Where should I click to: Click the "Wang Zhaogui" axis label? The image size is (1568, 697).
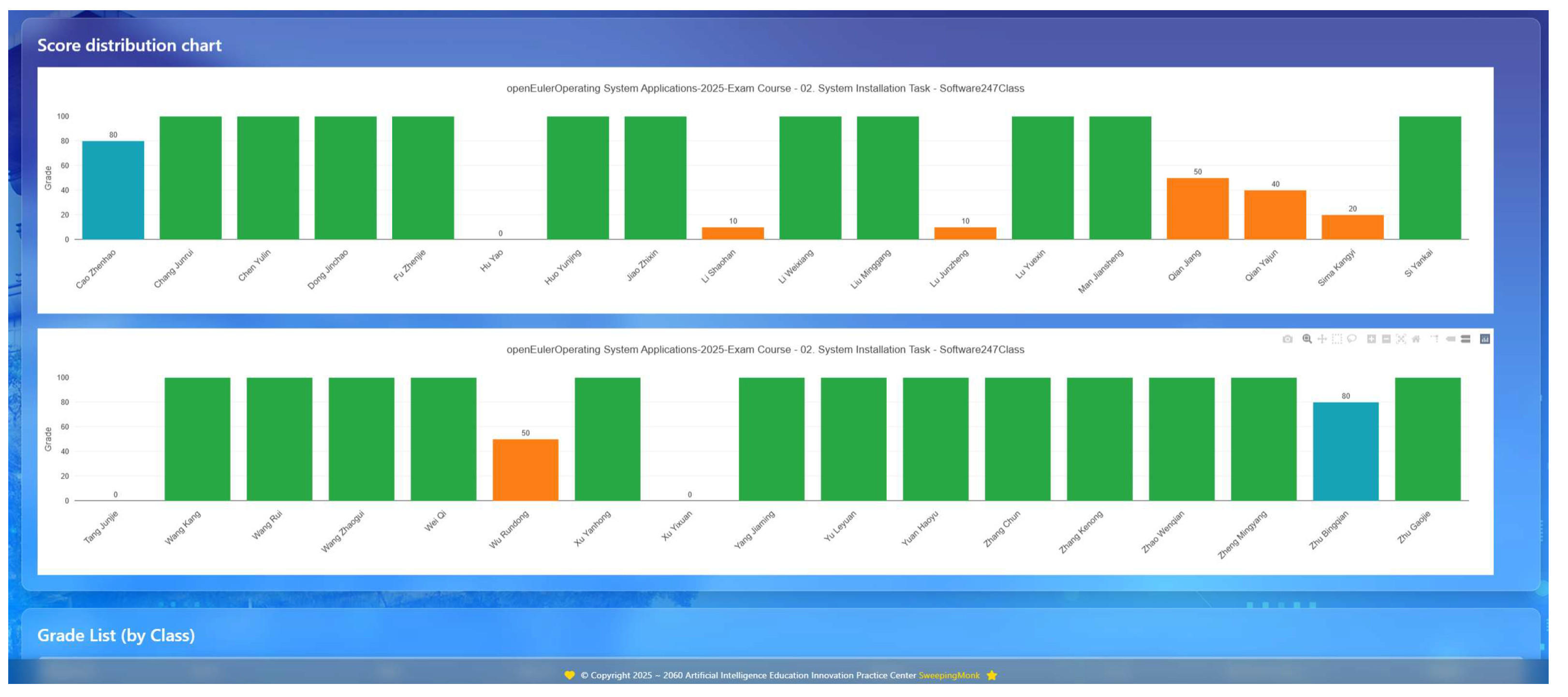click(343, 531)
